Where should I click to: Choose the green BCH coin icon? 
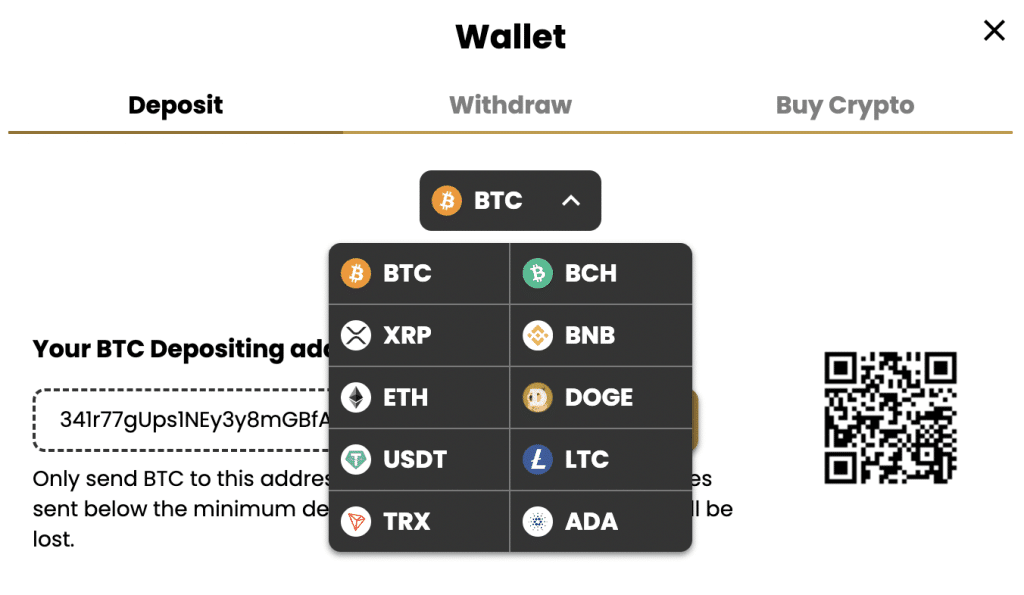click(537, 273)
